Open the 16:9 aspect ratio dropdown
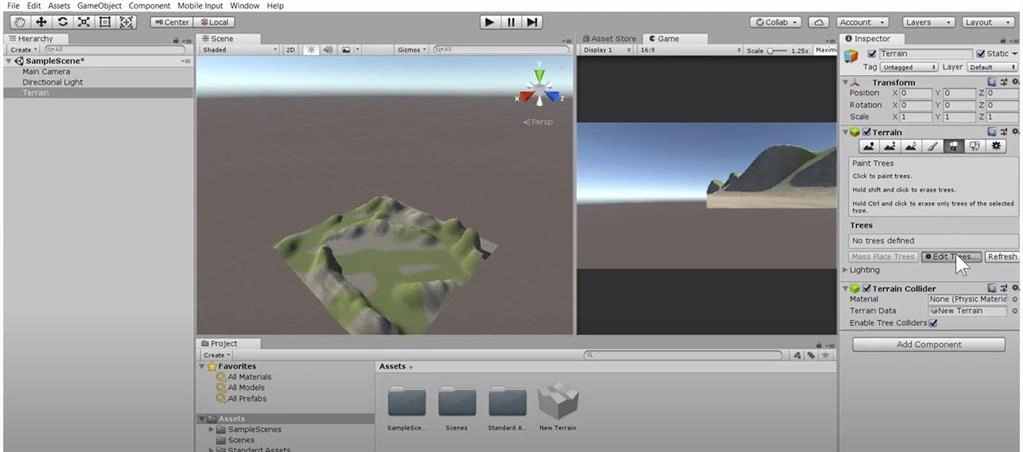This screenshot has width=1023, height=452. pos(690,50)
